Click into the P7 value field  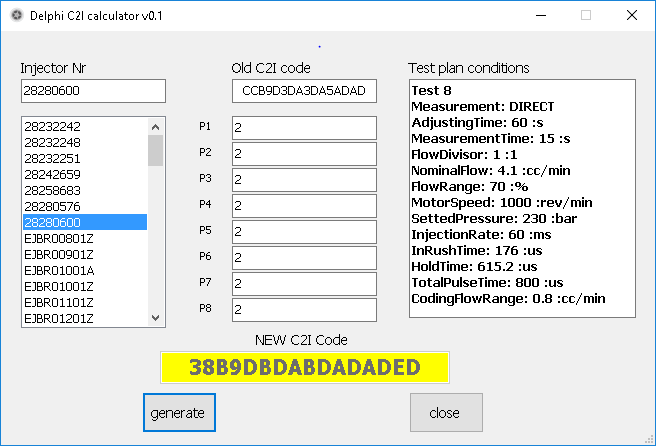click(x=304, y=283)
